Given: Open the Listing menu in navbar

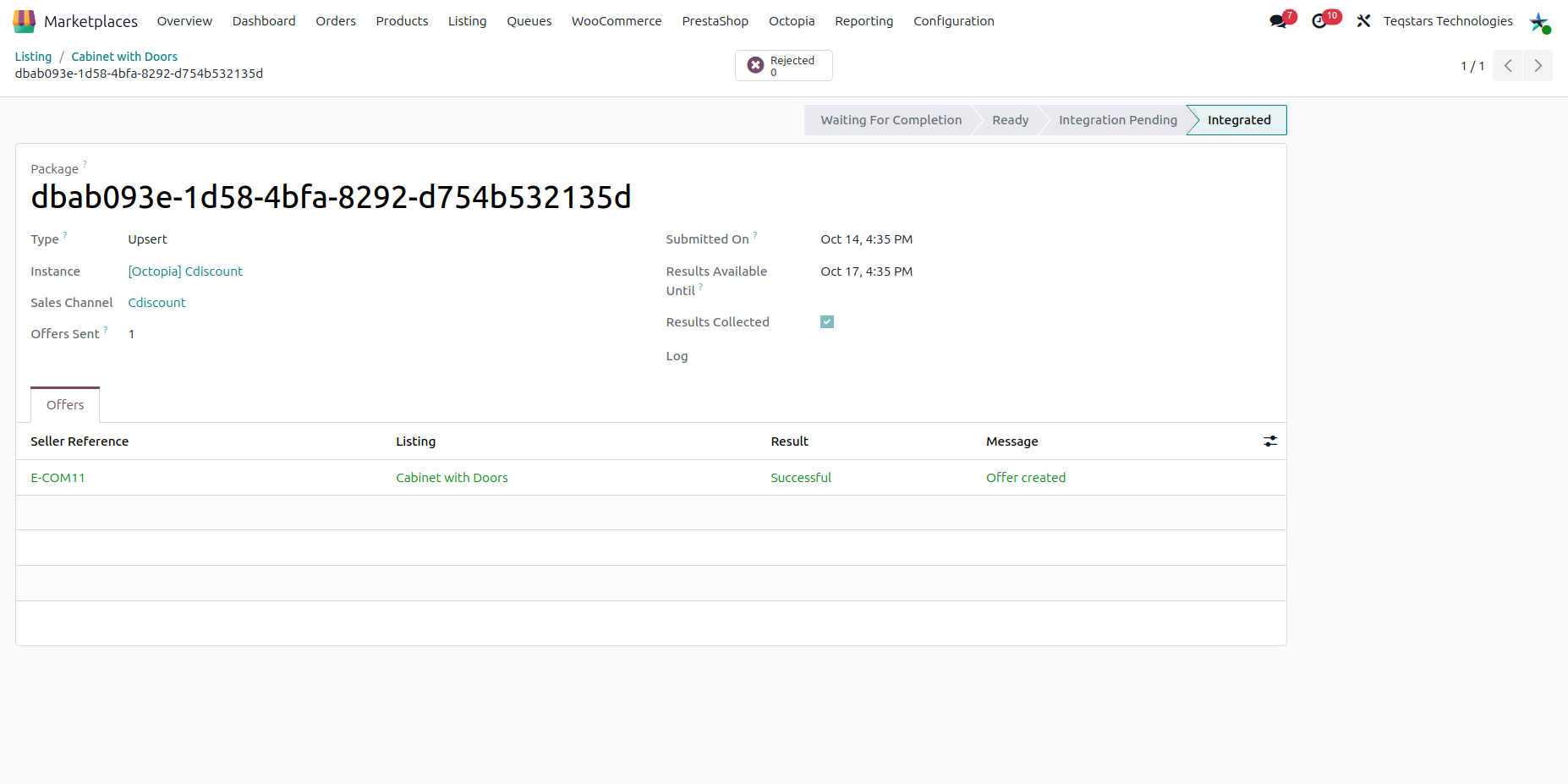Looking at the screenshot, I should click(x=468, y=21).
